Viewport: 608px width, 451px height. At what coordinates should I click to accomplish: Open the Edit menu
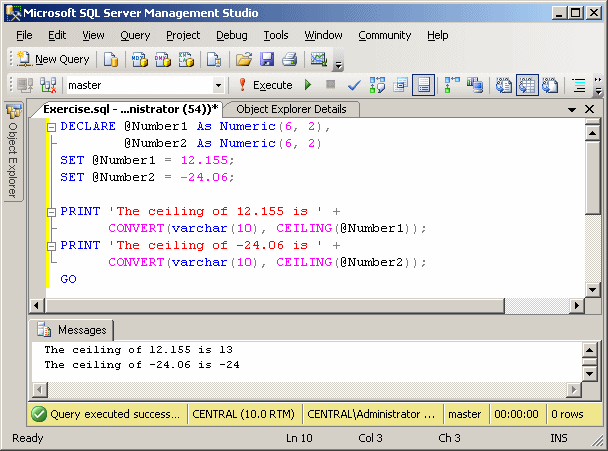(57, 35)
